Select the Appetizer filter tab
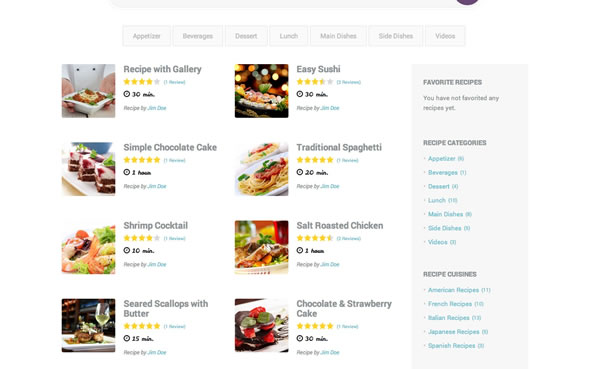 (x=146, y=36)
